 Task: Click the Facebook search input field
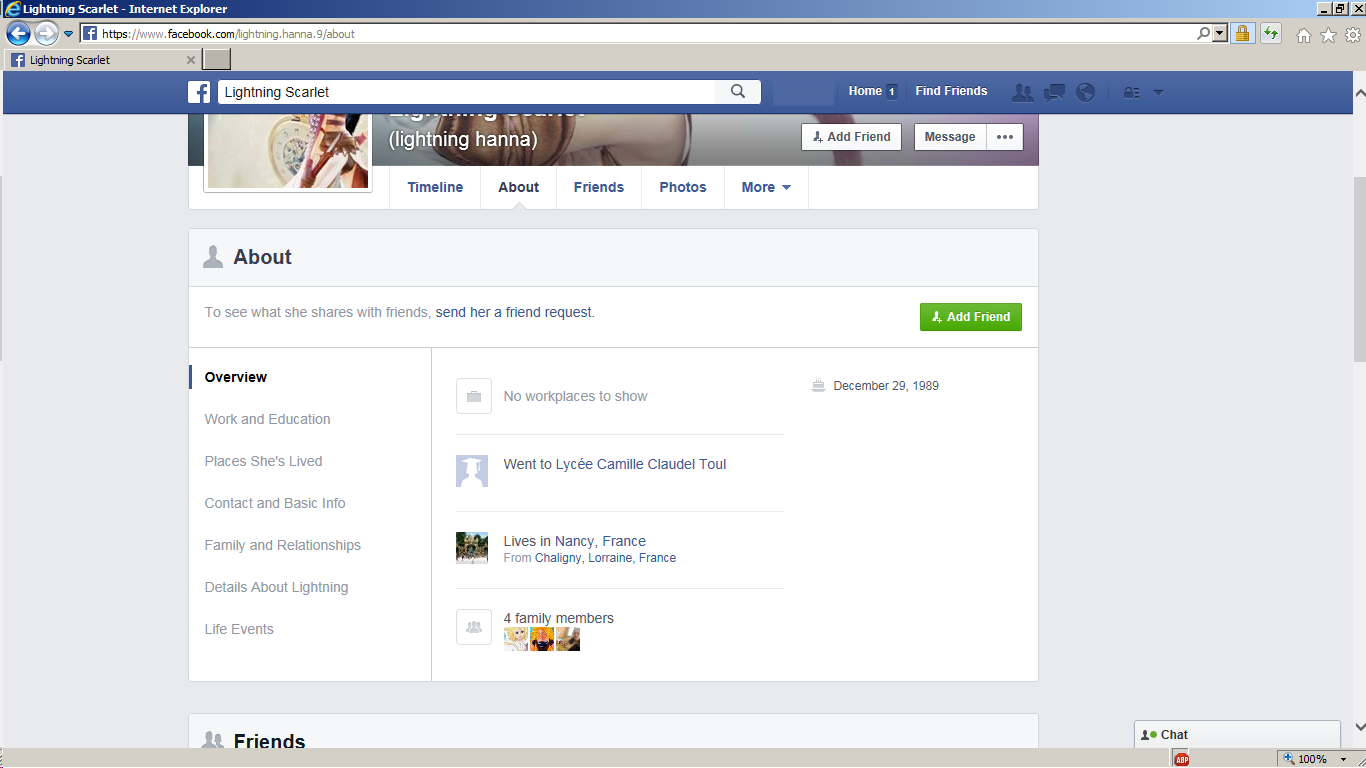click(466, 92)
